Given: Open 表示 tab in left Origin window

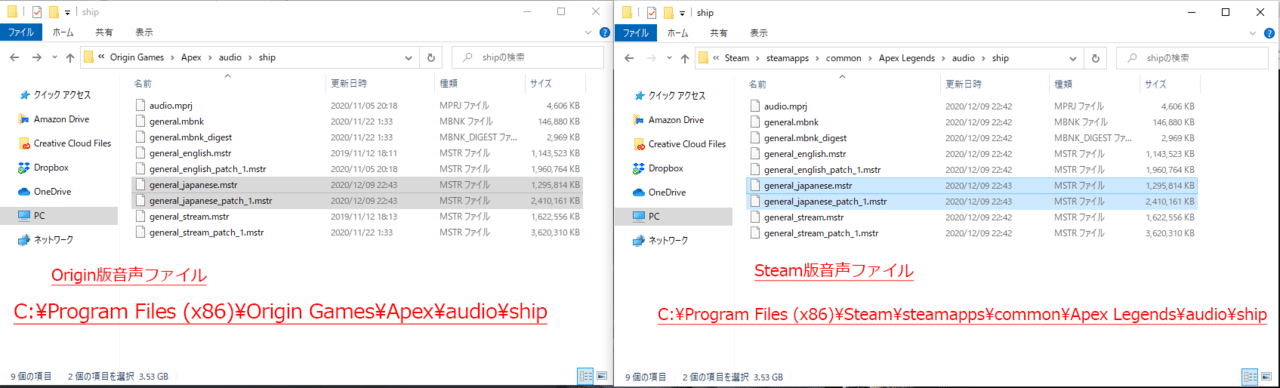Looking at the screenshot, I should click(144, 33).
